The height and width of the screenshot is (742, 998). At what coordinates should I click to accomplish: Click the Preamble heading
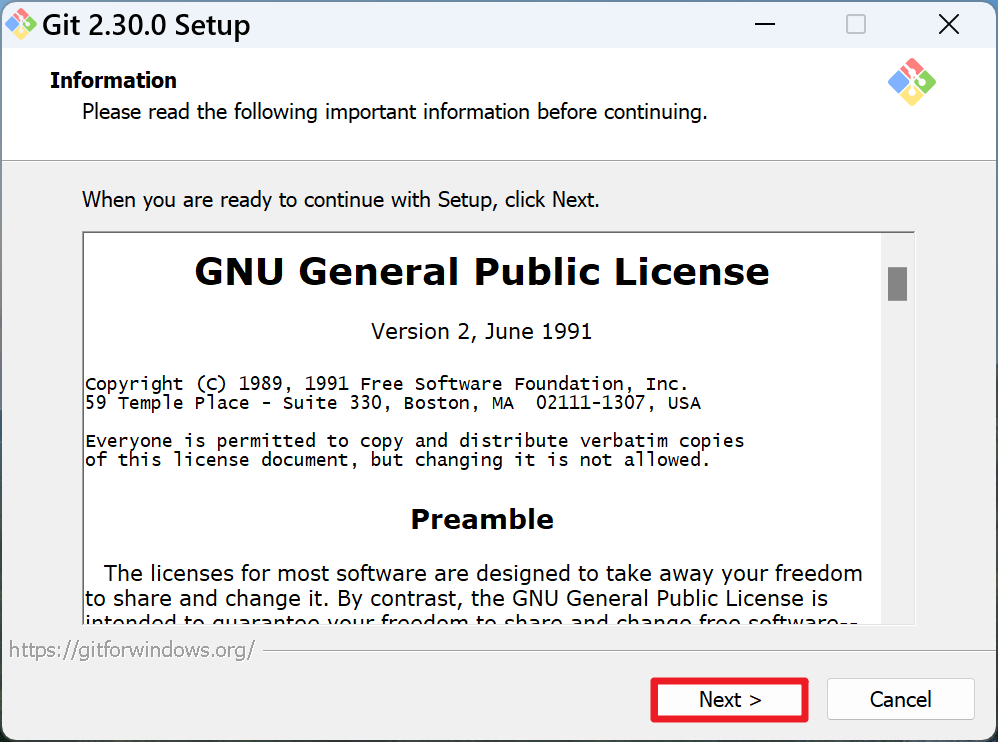[482, 519]
